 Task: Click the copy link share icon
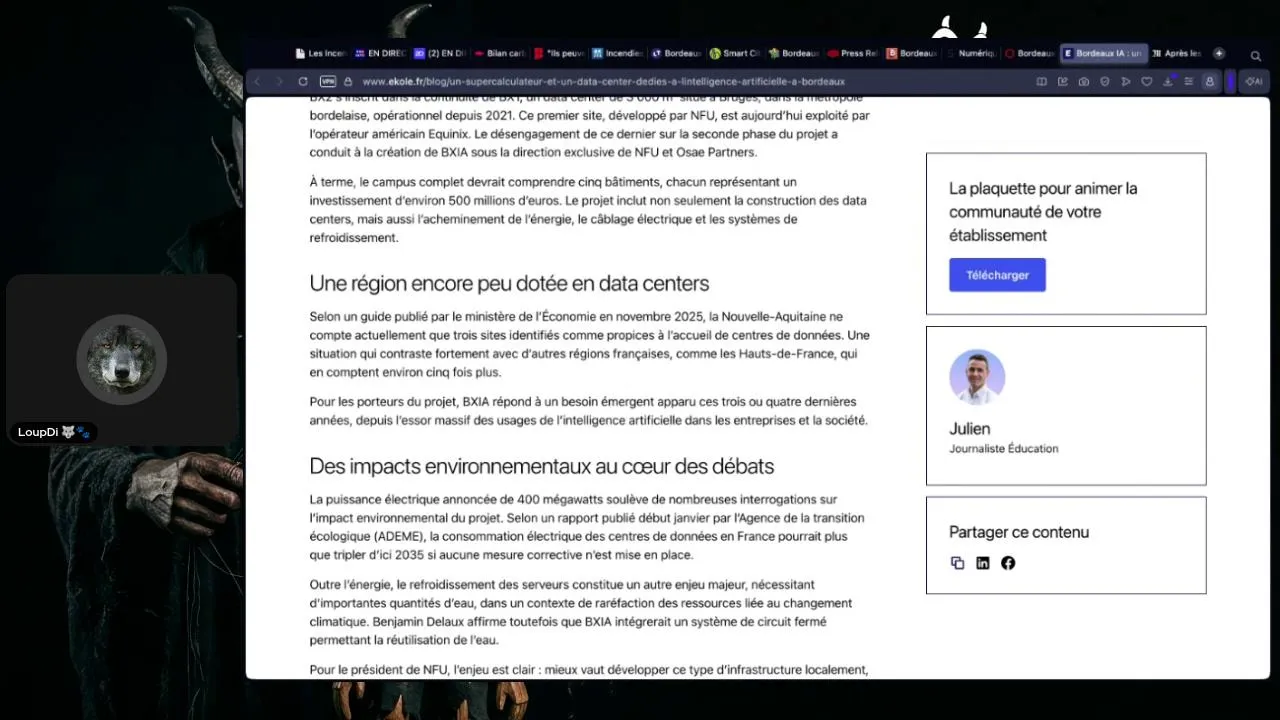(958, 563)
